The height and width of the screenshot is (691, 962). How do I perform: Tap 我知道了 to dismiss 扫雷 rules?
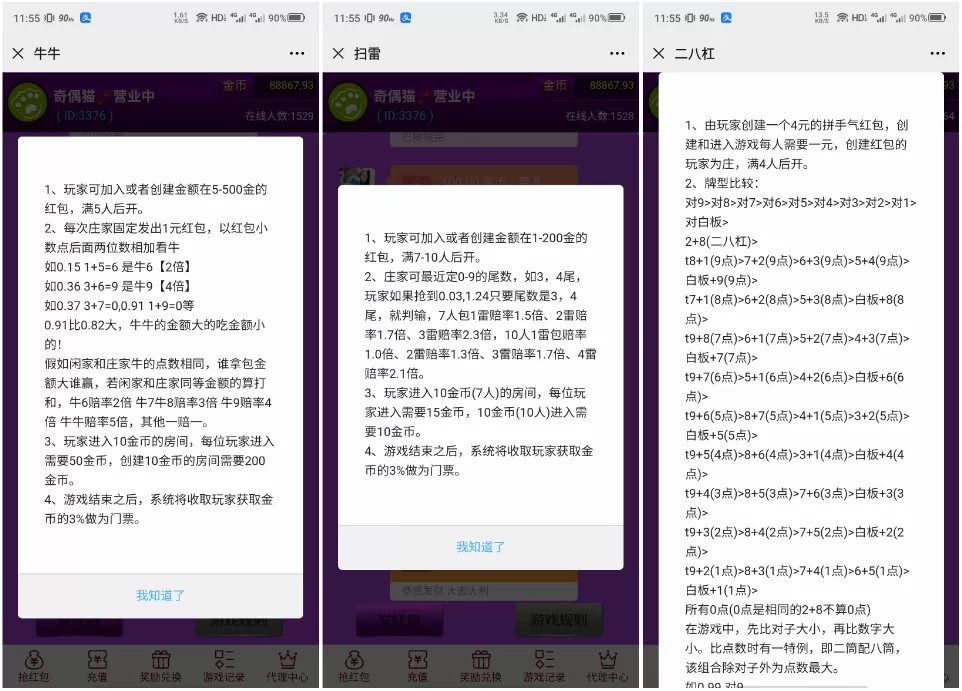(481, 547)
